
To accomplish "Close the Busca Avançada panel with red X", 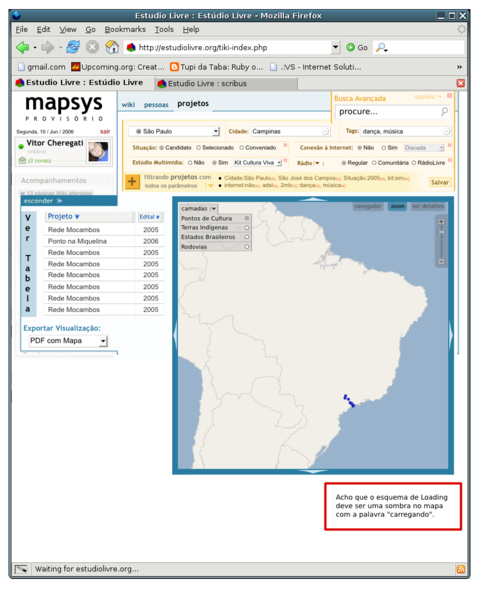I will [x=450, y=96].
